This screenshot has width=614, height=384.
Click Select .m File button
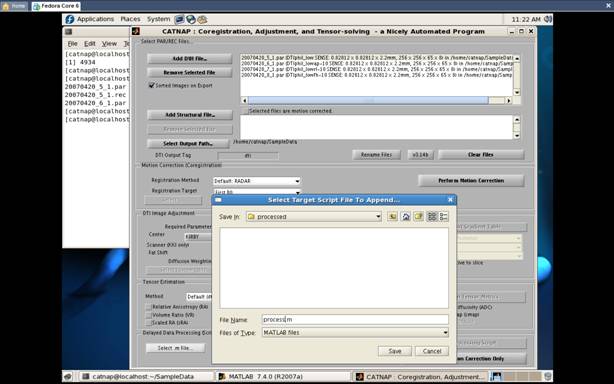[175, 348]
